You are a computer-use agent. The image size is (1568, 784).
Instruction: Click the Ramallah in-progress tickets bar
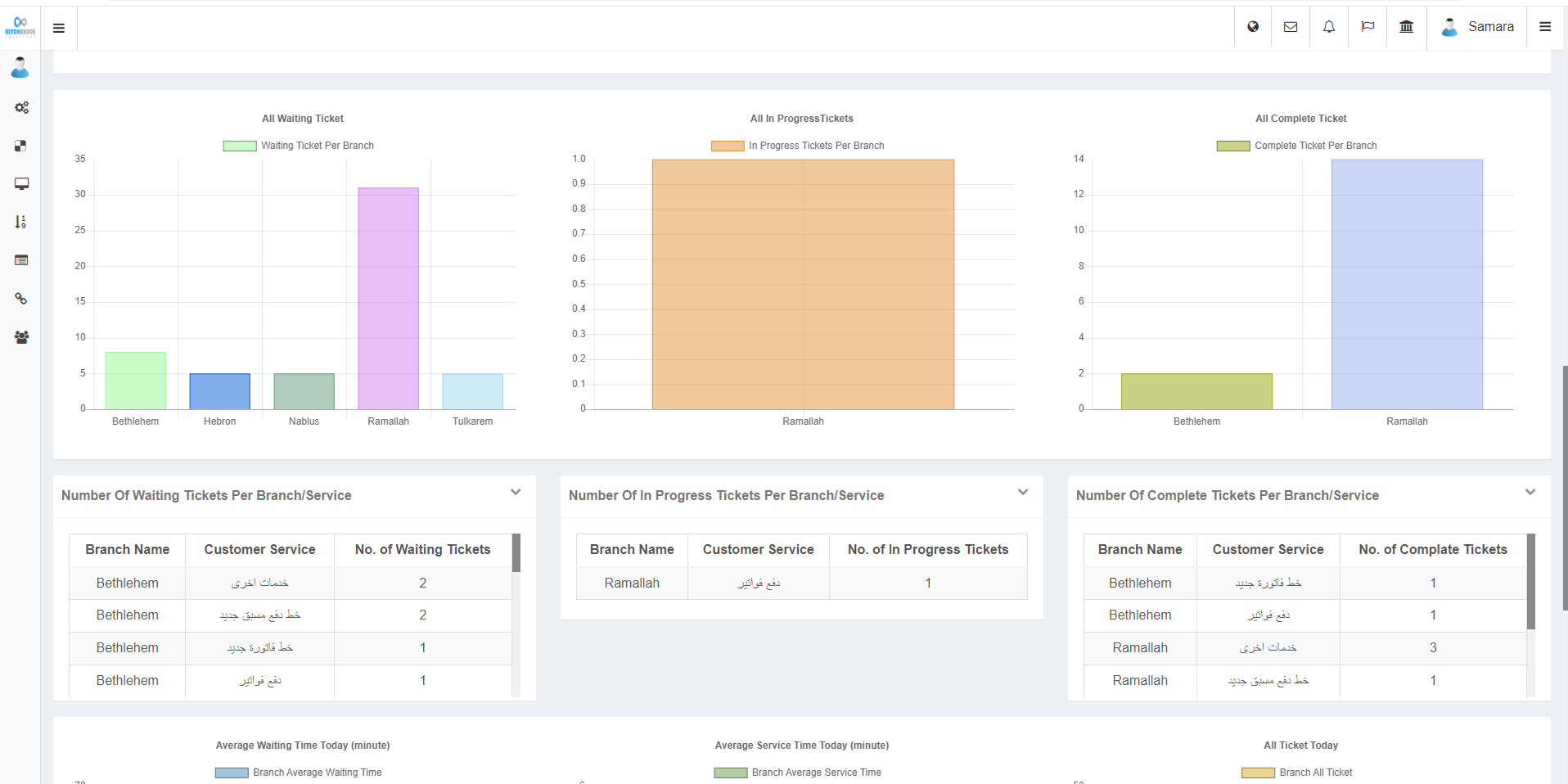tap(804, 284)
